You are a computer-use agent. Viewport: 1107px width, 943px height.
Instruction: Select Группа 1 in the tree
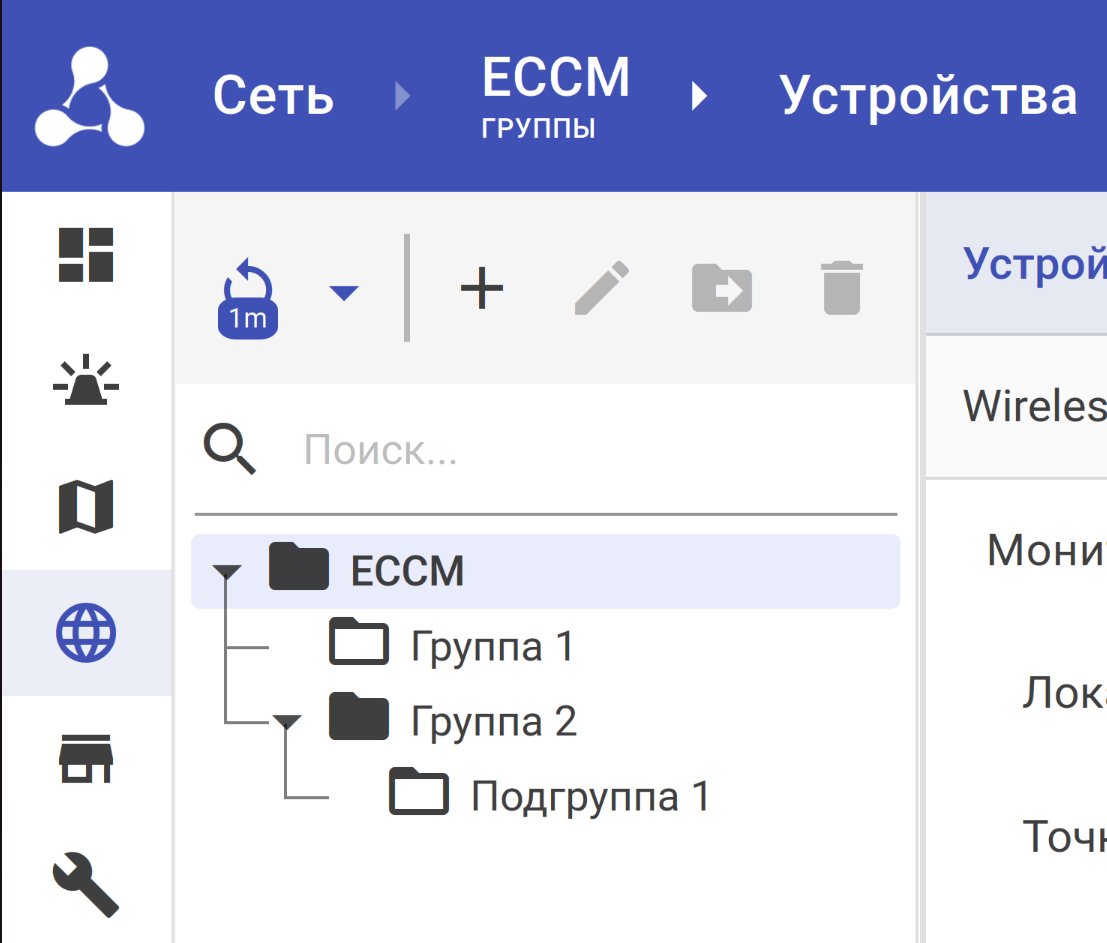(x=492, y=647)
